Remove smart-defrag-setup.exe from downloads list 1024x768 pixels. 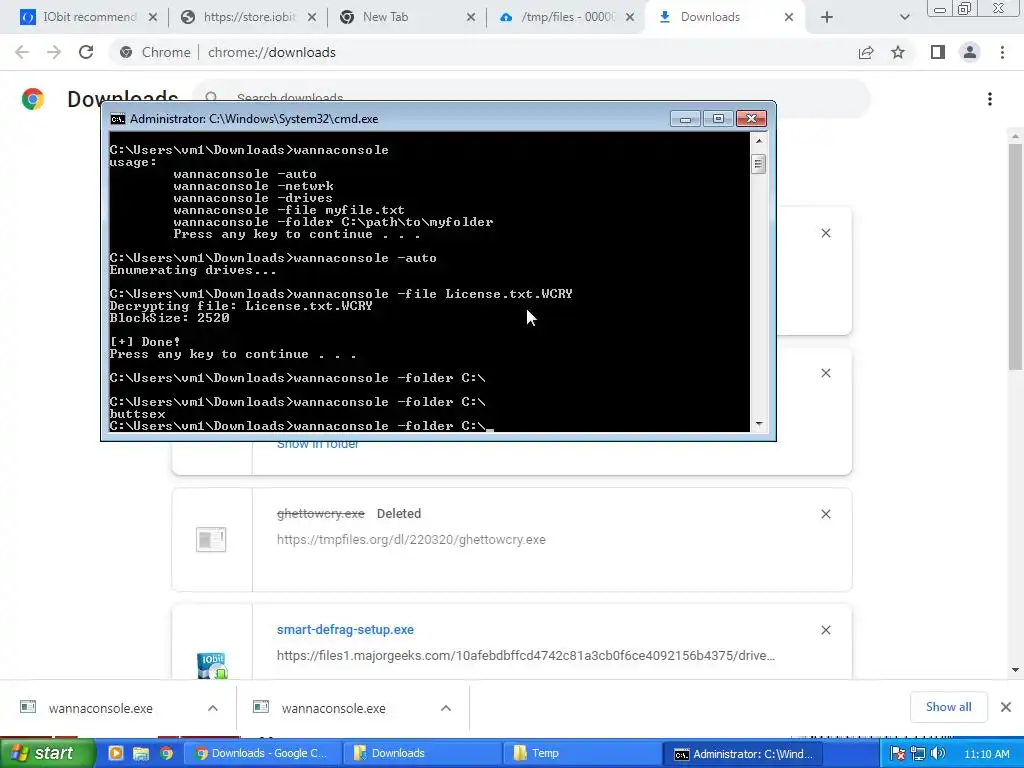coord(825,630)
